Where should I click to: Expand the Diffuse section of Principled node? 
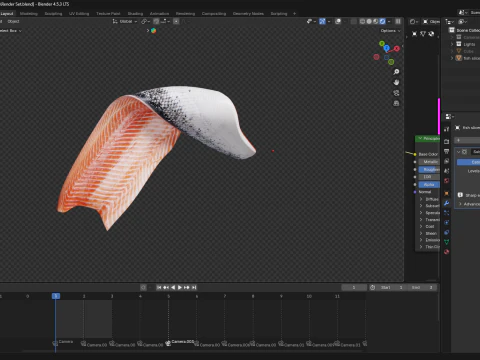coord(421,199)
